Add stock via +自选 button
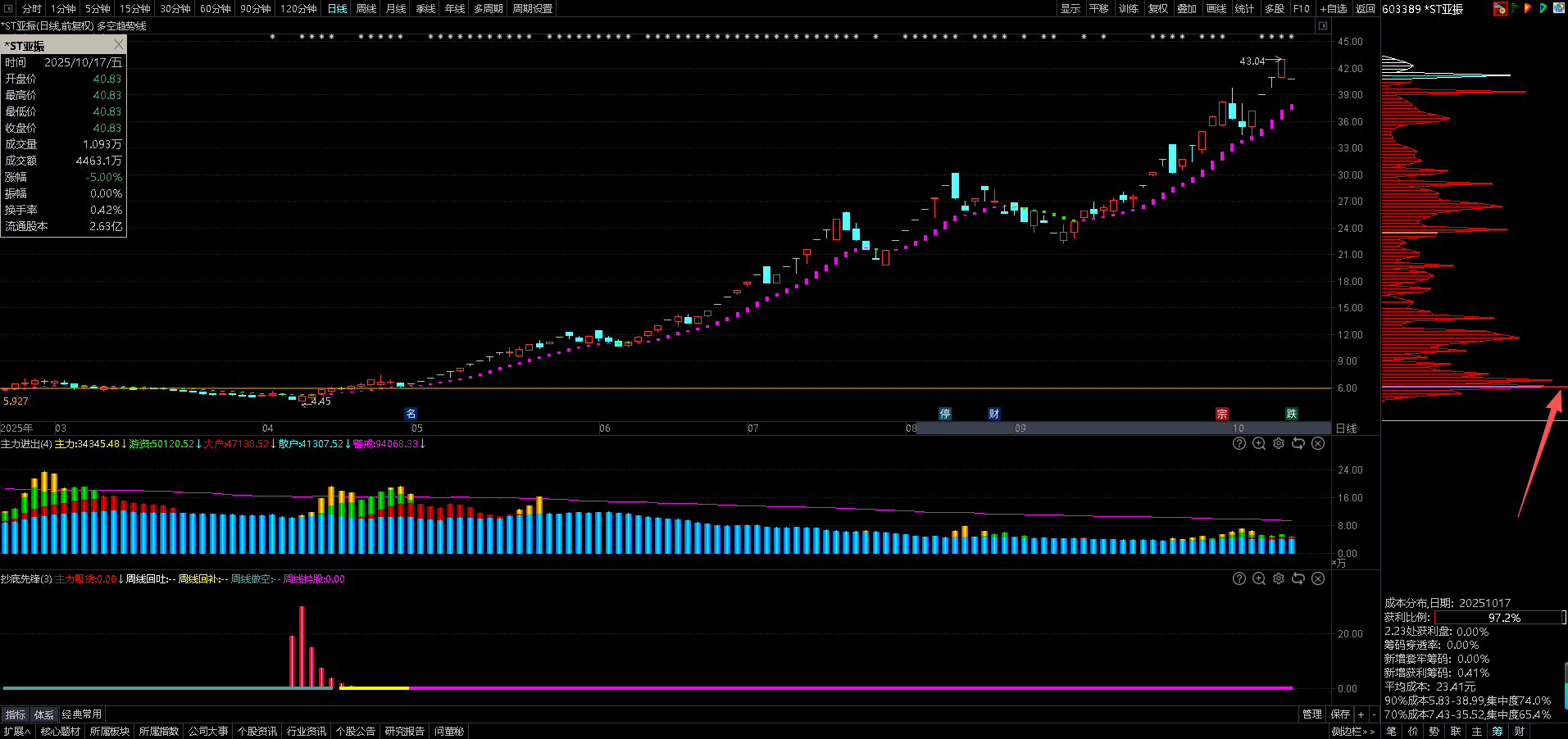The width and height of the screenshot is (1568, 739). (1334, 8)
